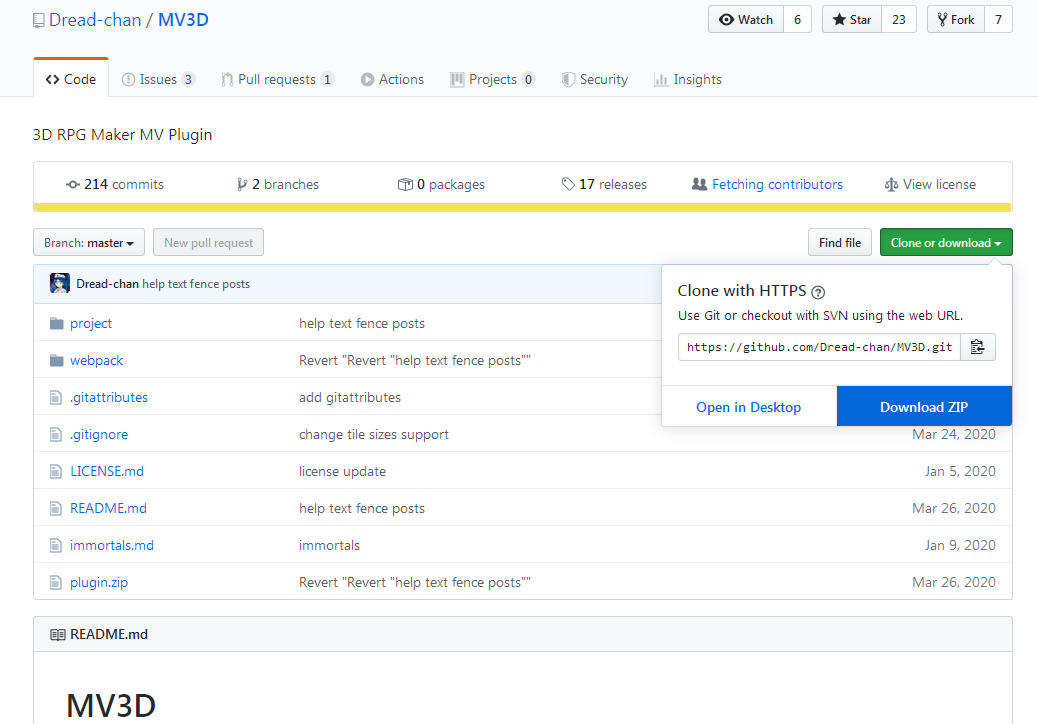Click the file icon beside .gitattributes
Image resolution: width=1038 pixels, height=724 pixels.
[x=56, y=398]
